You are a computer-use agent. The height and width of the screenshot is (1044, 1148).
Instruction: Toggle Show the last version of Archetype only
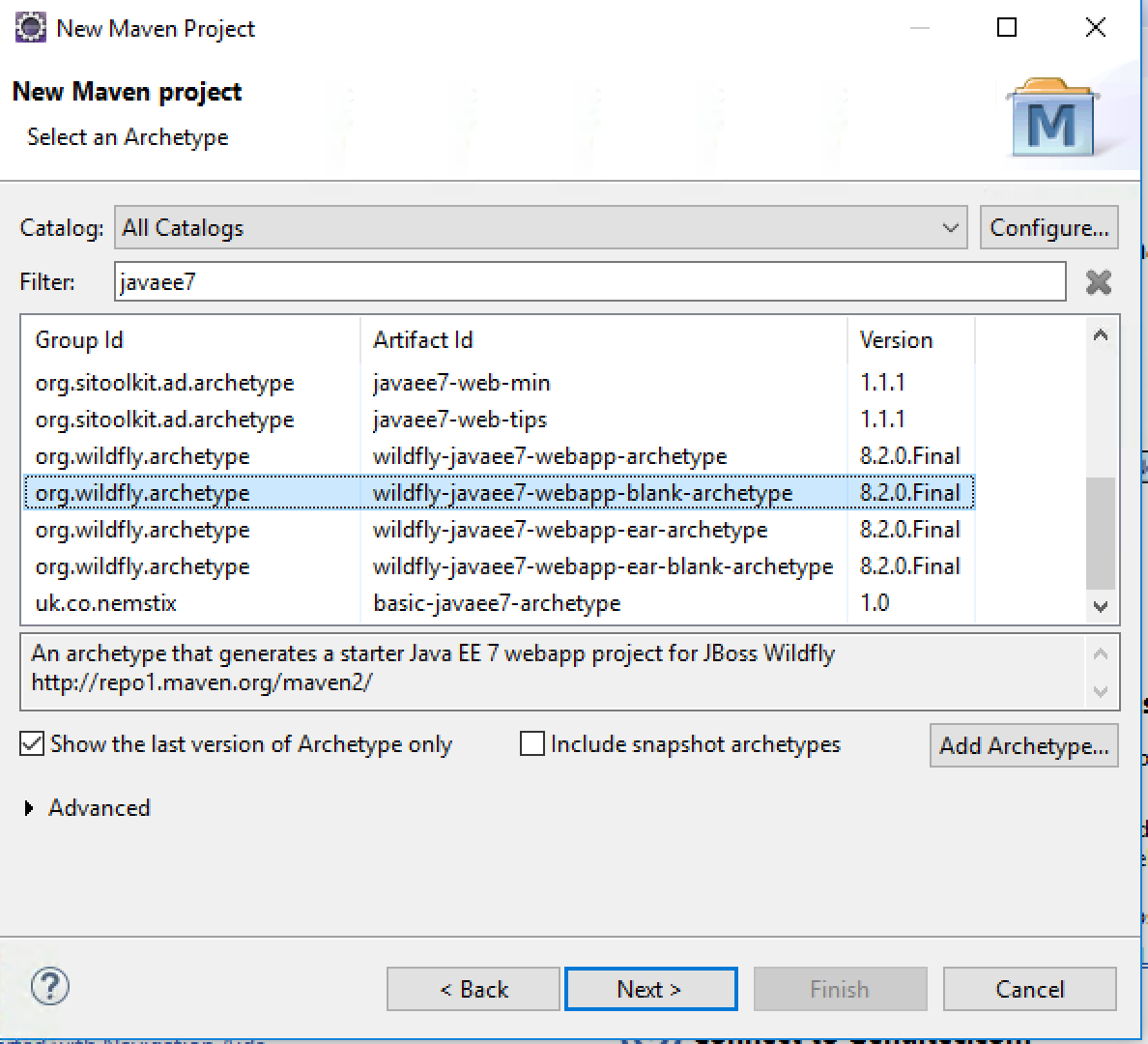[32, 743]
